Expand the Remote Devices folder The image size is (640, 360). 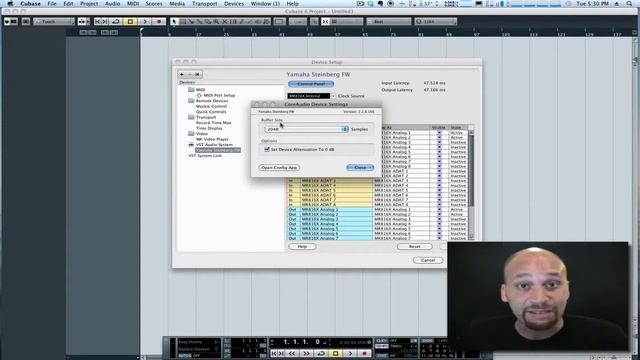point(191,100)
